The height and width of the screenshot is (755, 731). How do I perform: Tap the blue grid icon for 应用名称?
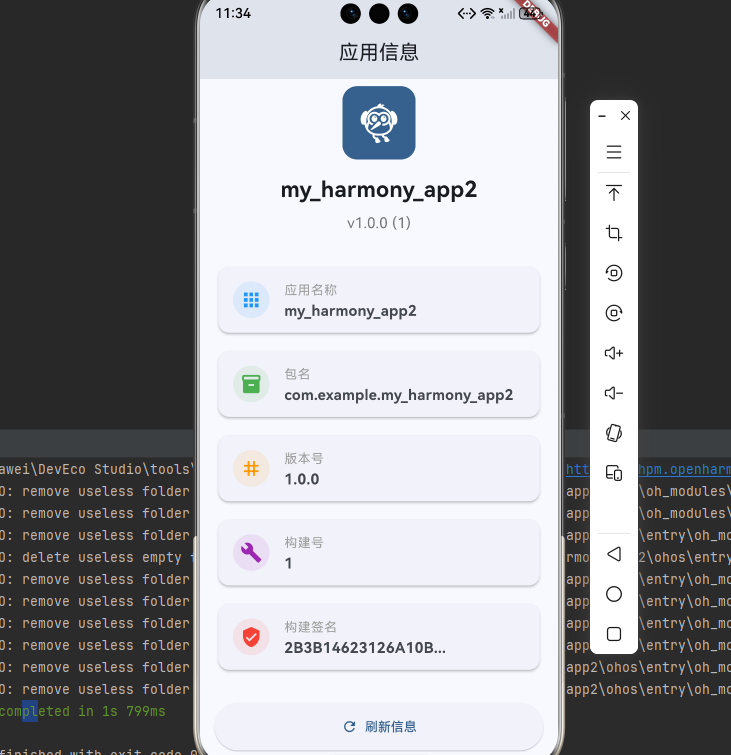pyautogui.click(x=251, y=300)
